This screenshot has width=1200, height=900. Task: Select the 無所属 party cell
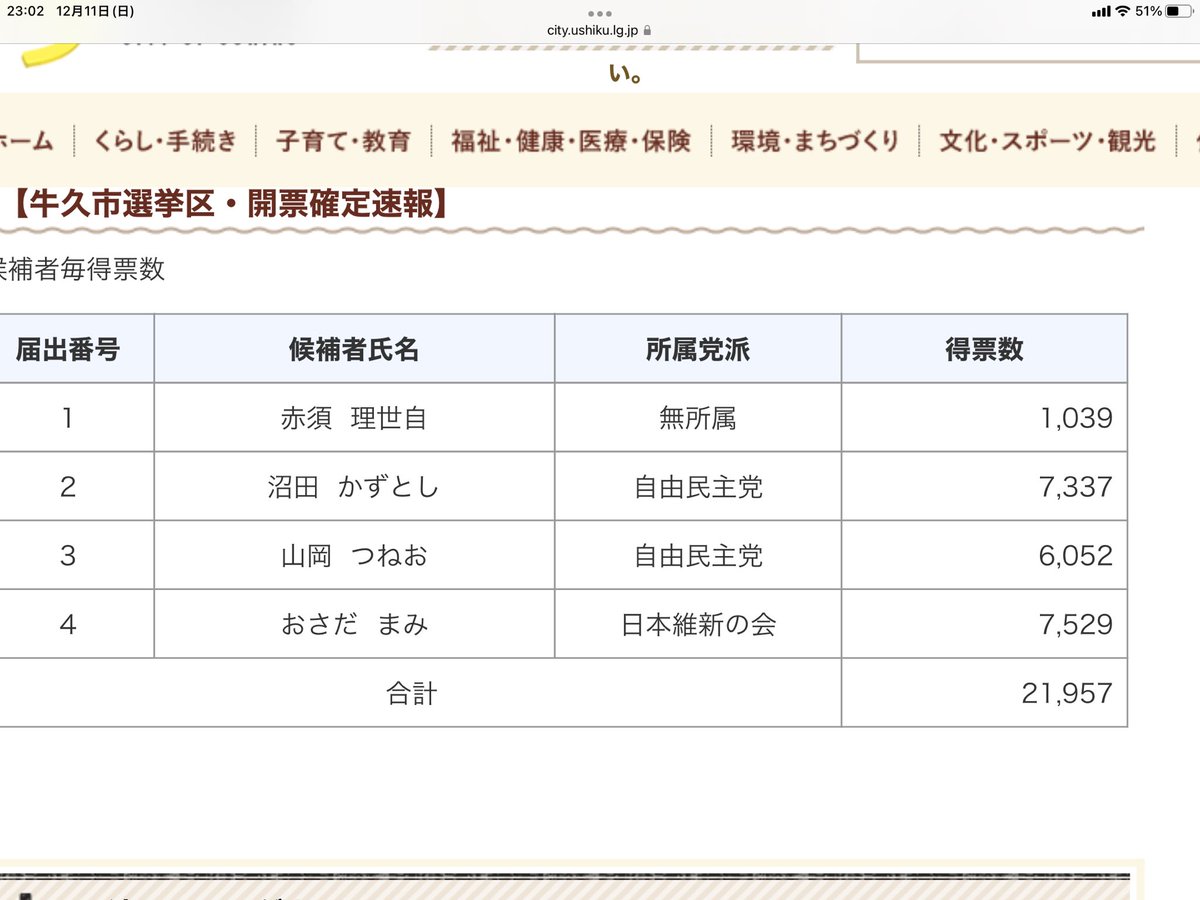pyautogui.click(x=698, y=418)
